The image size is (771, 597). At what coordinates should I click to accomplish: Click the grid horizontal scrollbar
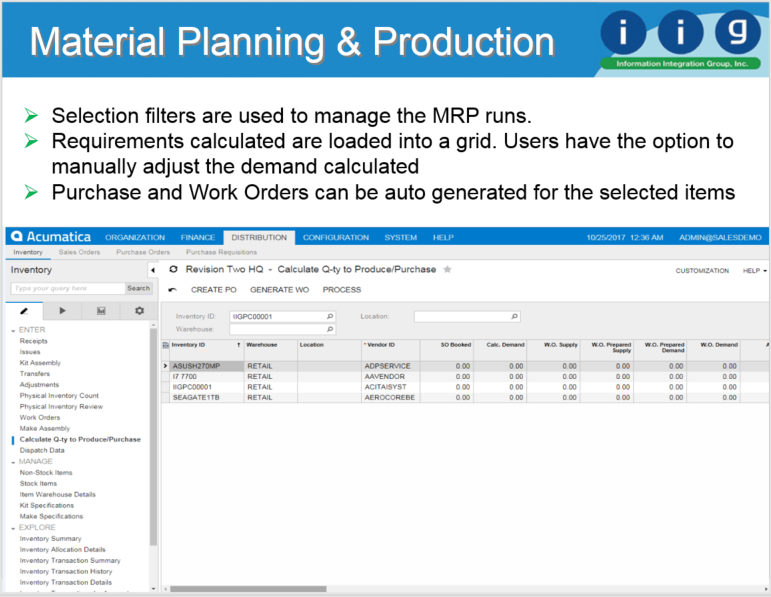click(248, 589)
